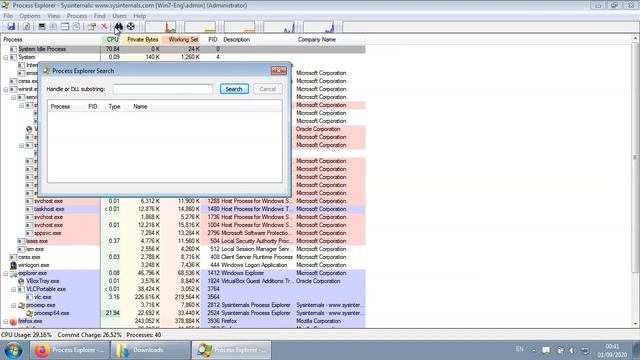The image size is (640, 360).
Task: Click the Save toolbar icon
Action: pyautogui.click(x=11, y=27)
